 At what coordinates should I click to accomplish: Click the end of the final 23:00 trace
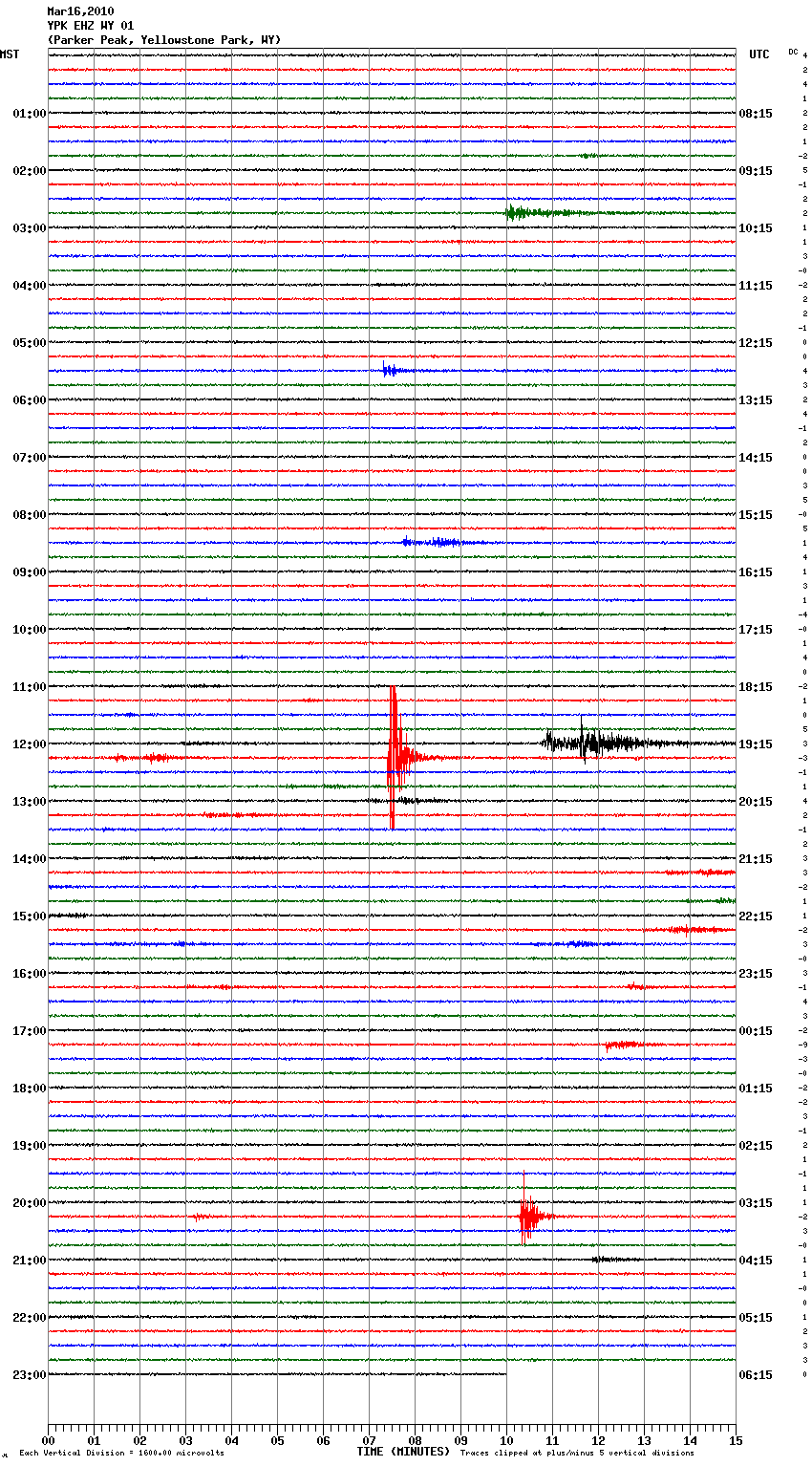(505, 1374)
